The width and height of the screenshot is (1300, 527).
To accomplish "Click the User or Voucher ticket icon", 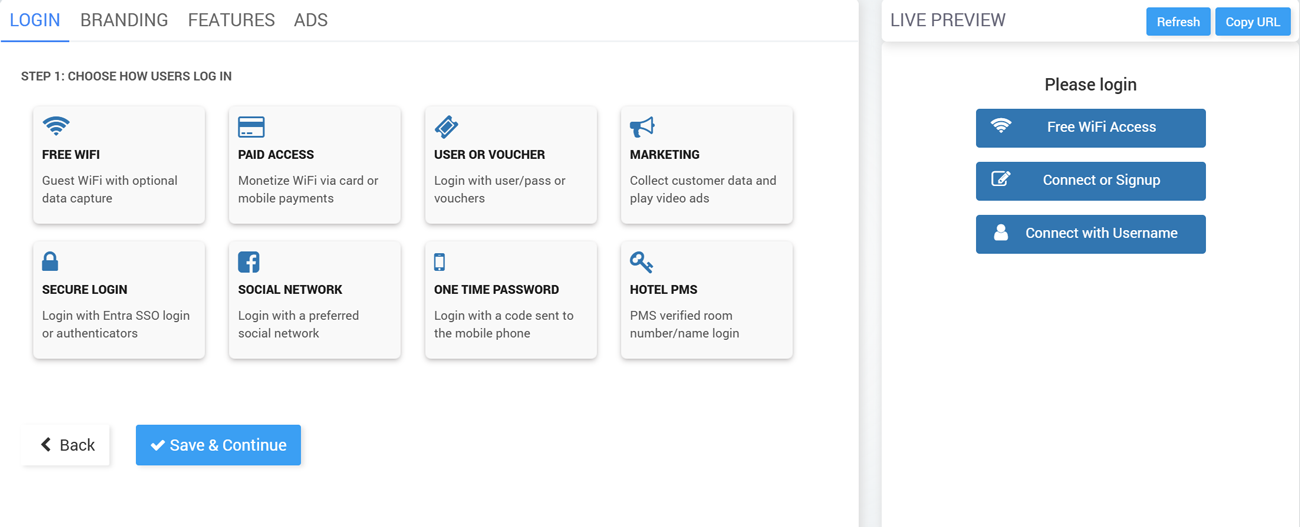I will click(x=446, y=127).
